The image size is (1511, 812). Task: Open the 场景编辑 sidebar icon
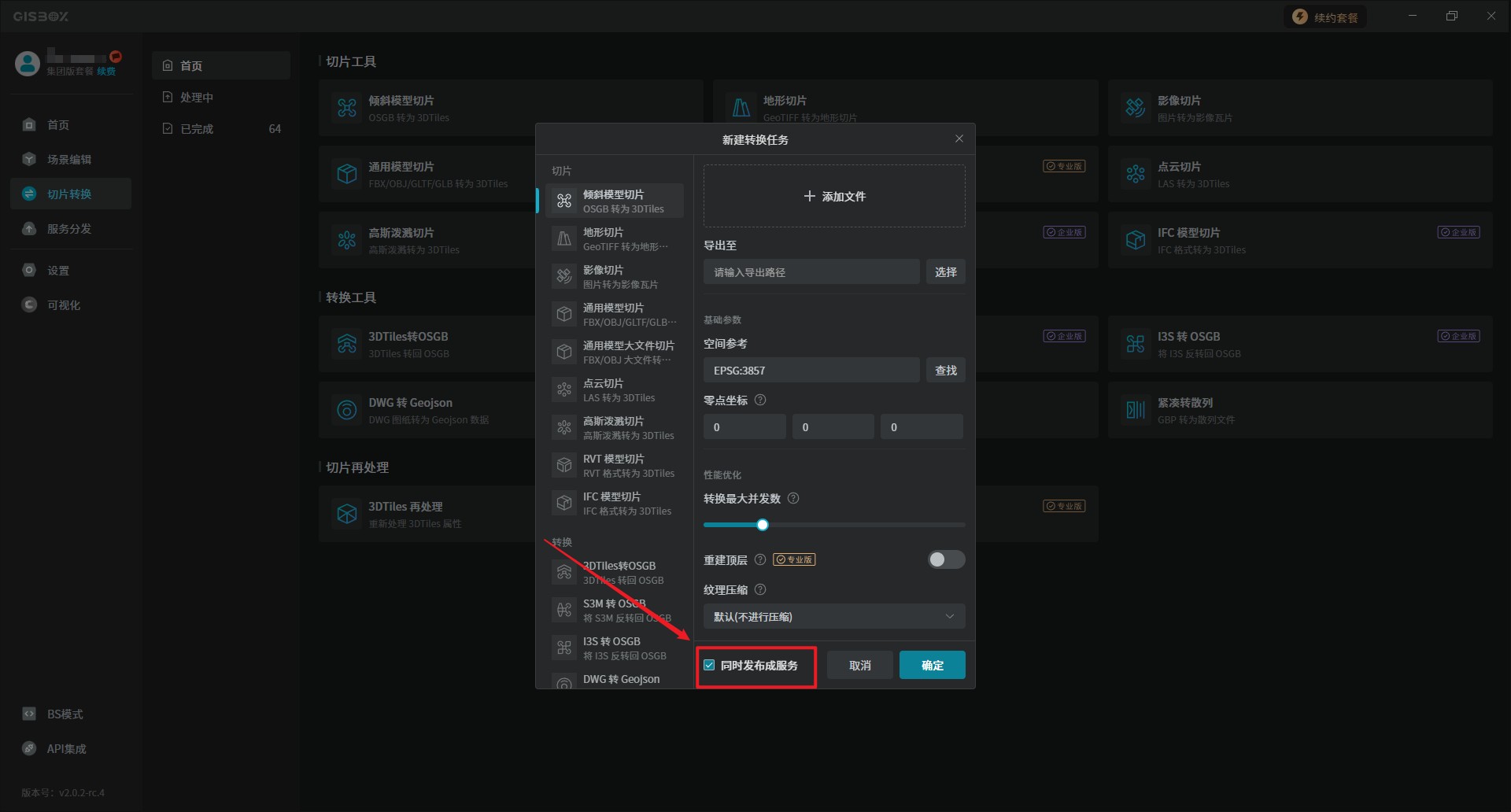[x=29, y=160]
